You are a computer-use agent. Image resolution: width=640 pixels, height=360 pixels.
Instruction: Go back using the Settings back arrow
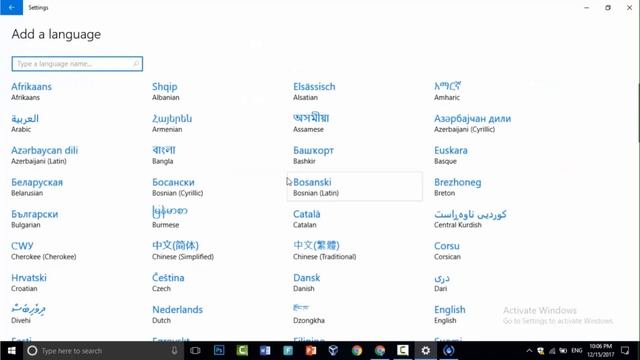click(x=11, y=7)
